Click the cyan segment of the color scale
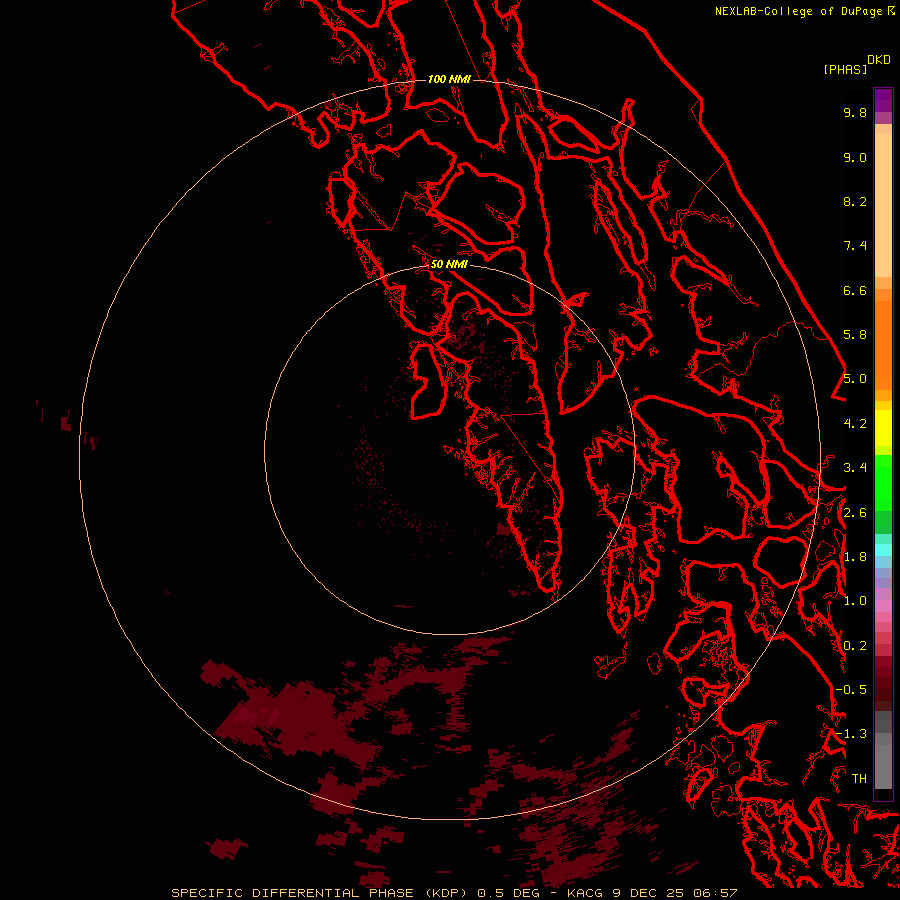900x900 pixels. click(x=883, y=550)
